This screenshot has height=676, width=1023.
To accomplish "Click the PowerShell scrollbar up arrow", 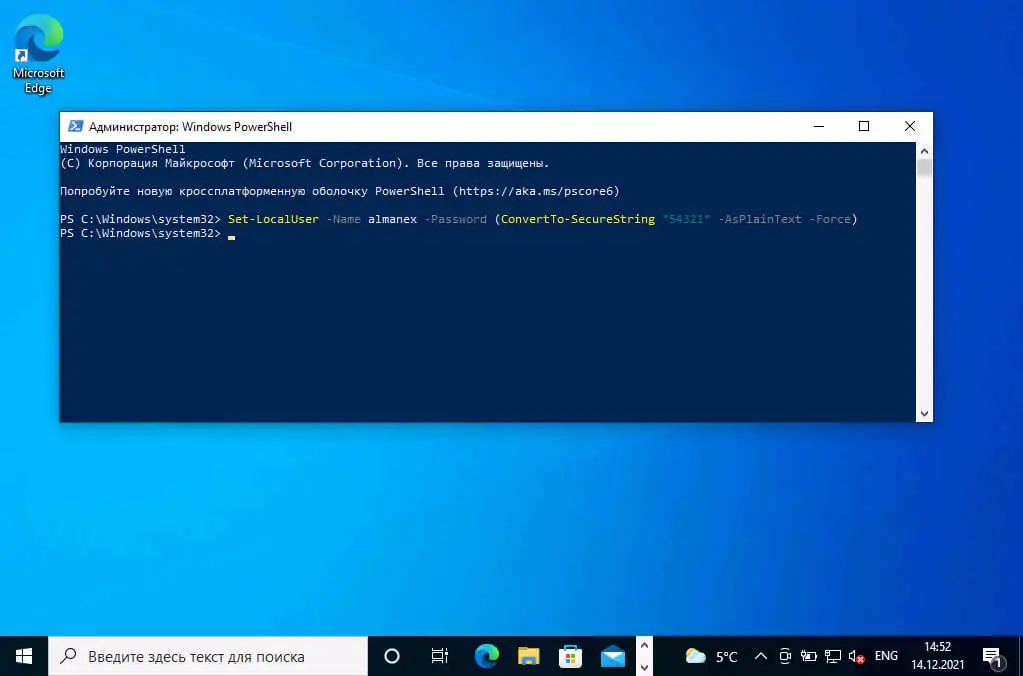I will pyautogui.click(x=924, y=151).
